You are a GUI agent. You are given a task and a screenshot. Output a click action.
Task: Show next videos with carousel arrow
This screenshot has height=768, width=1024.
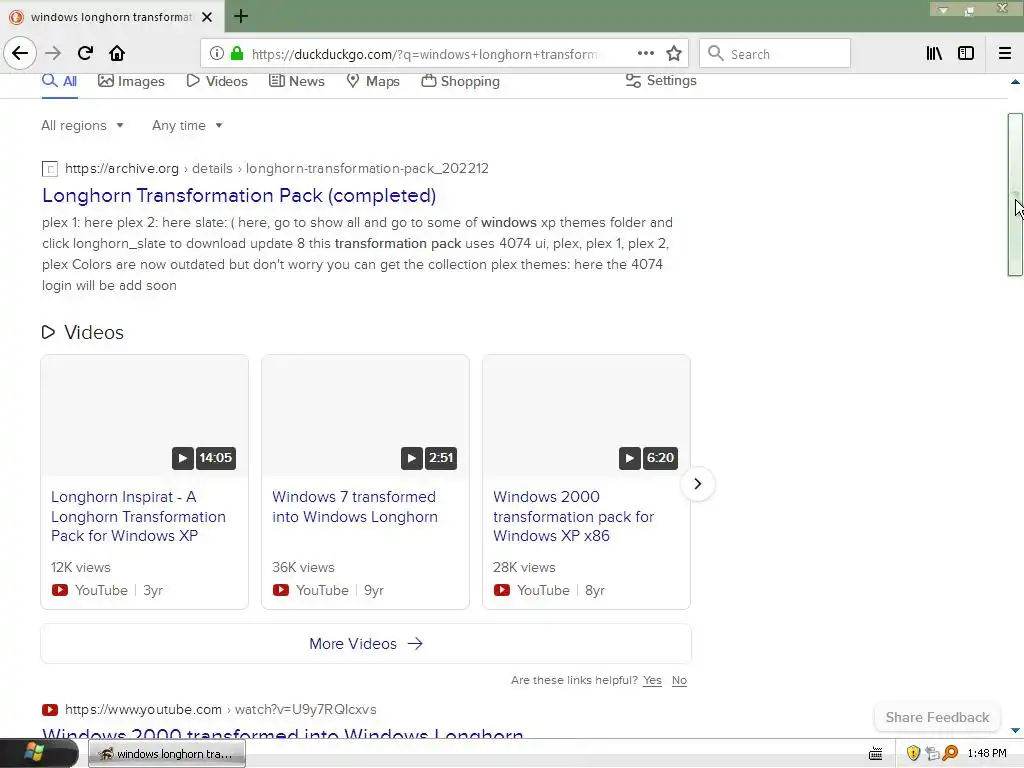pos(697,484)
